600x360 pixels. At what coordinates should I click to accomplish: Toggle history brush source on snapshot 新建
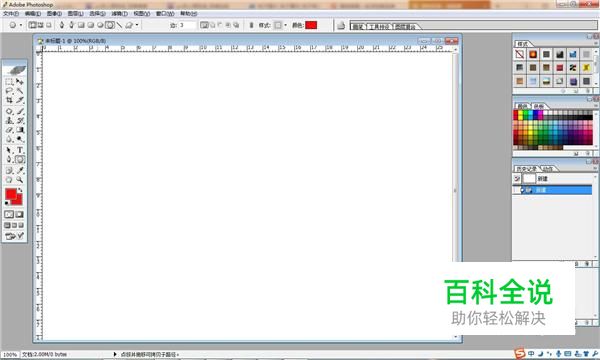click(517, 179)
